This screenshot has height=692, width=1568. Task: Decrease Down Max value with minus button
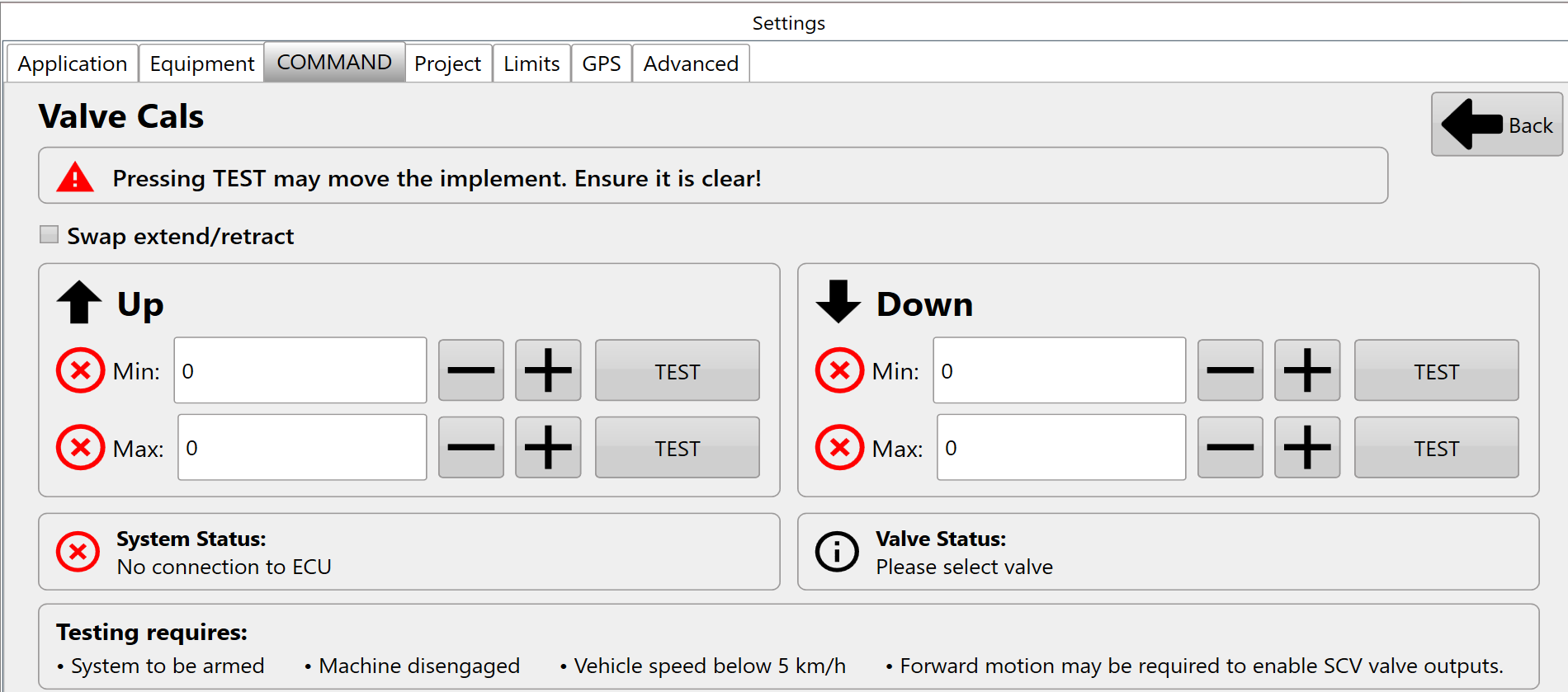click(x=1230, y=447)
